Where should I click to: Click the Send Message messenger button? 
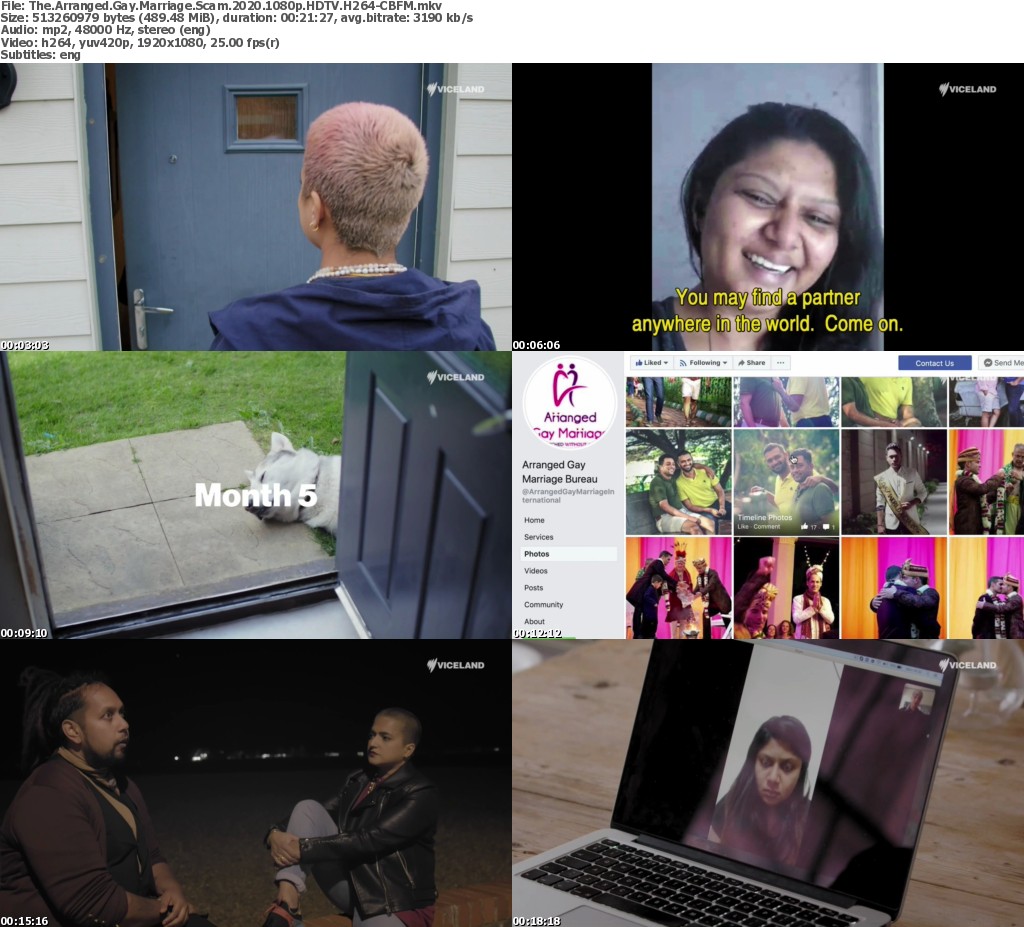point(1001,363)
